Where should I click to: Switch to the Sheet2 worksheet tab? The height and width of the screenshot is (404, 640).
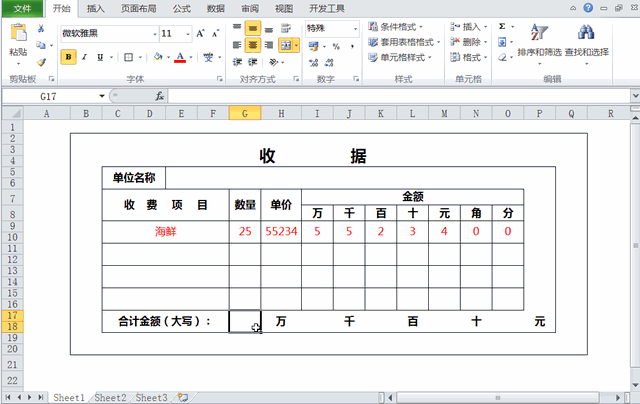[110, 397]
